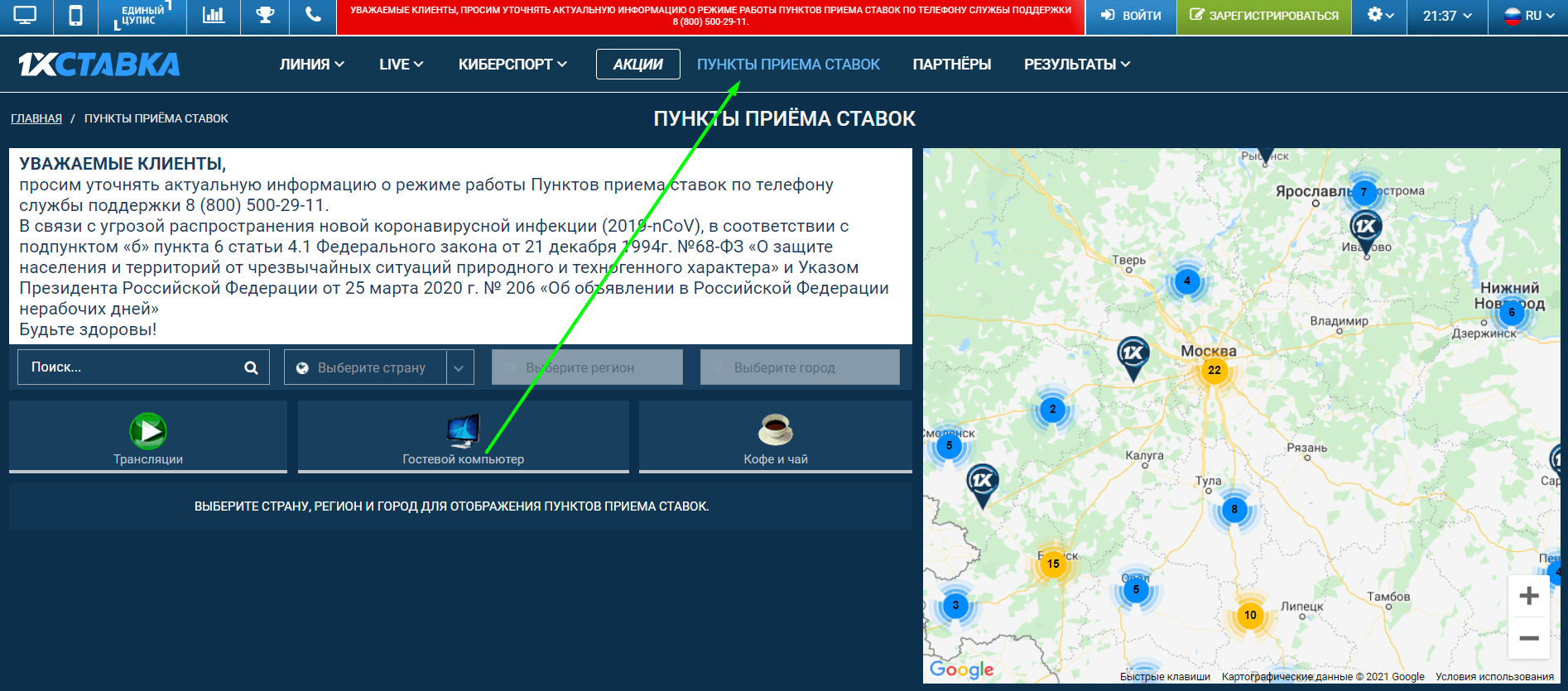Open Google logo on the map
This screenshot has height=691, width=1568.
tap(961, 669)
